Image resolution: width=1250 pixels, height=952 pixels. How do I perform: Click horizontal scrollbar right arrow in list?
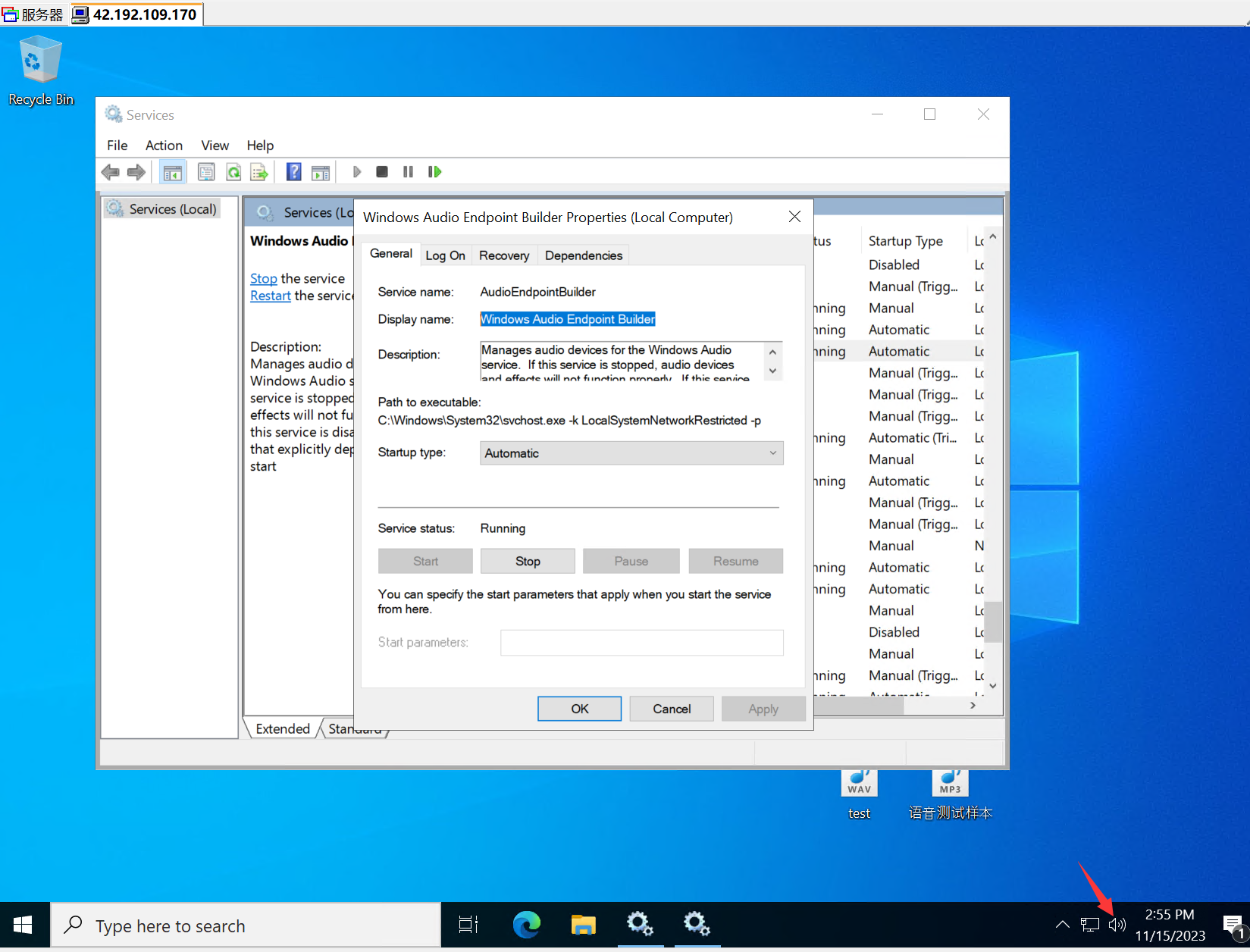click(x=973, y=706)
